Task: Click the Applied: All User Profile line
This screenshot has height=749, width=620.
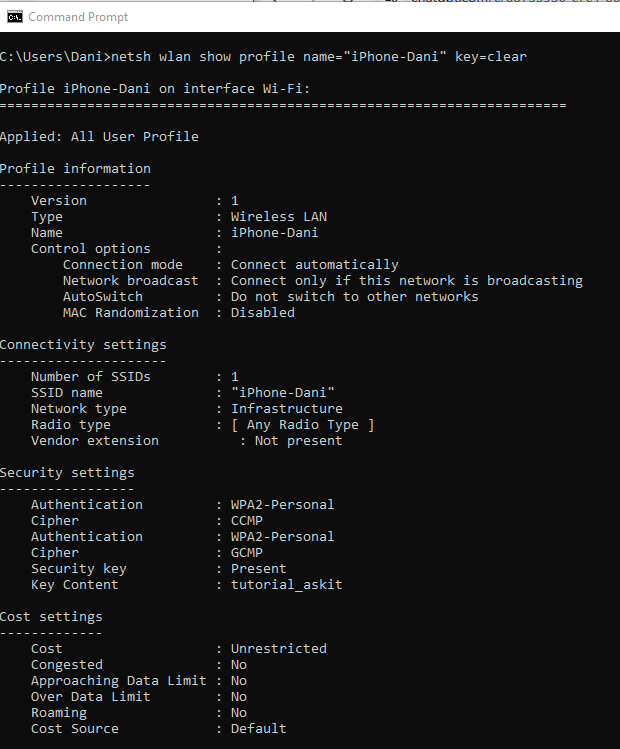Action: coord(99,137)
